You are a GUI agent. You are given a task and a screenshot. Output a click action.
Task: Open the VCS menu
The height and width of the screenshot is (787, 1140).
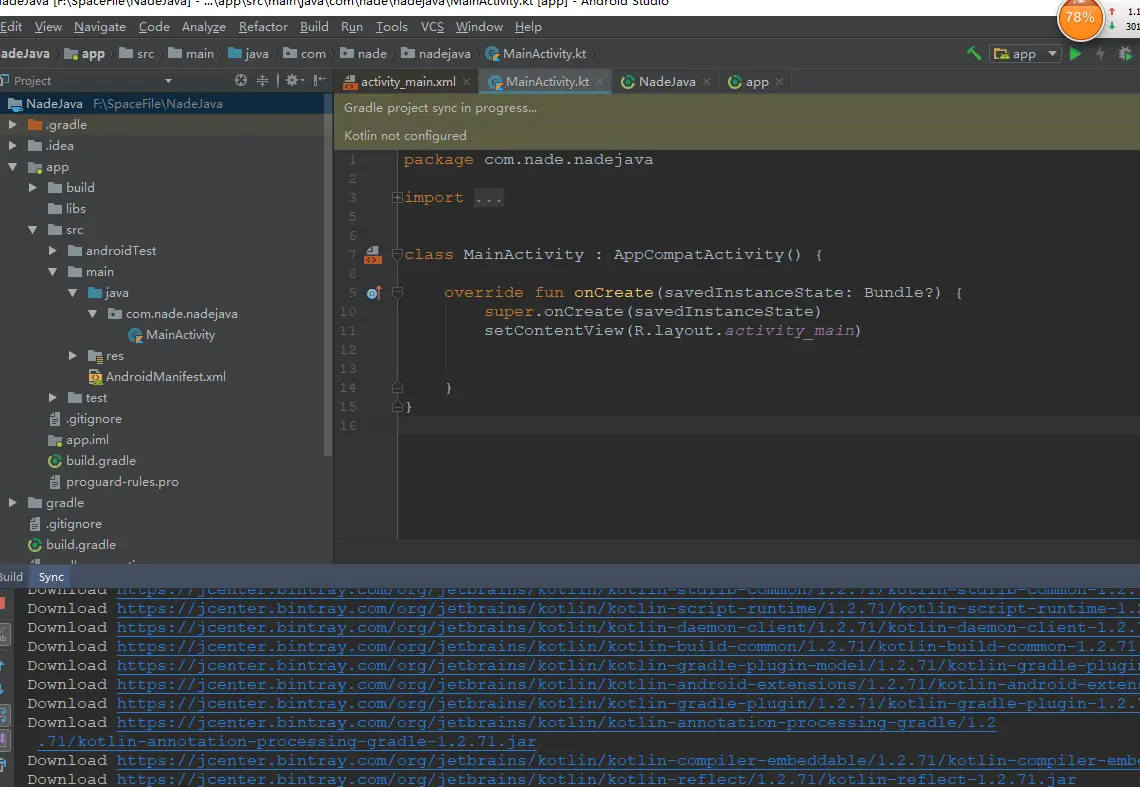[432, 27]
